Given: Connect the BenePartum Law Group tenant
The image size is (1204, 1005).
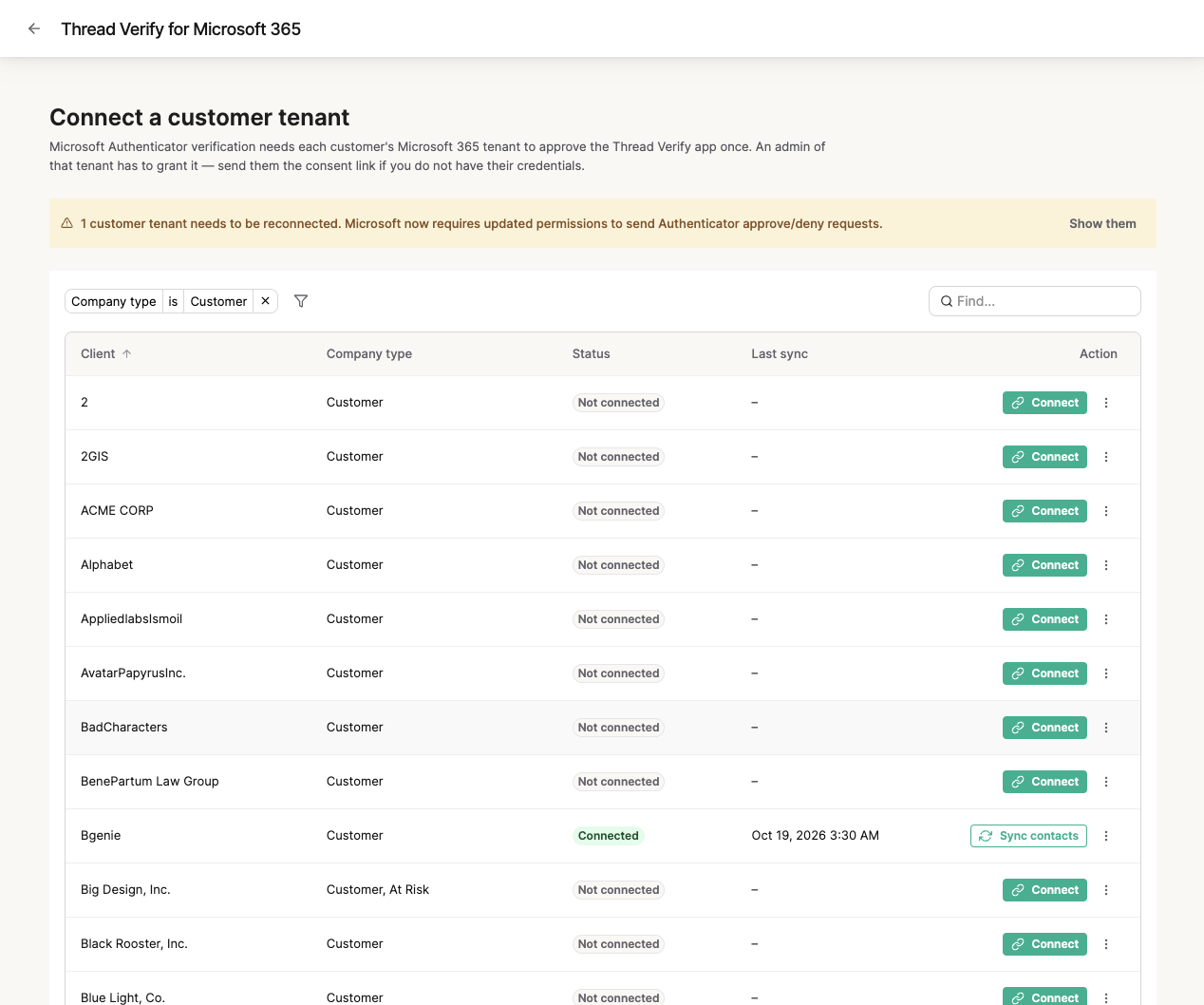Looking at the screenshot, I should tap(1044, 782).
